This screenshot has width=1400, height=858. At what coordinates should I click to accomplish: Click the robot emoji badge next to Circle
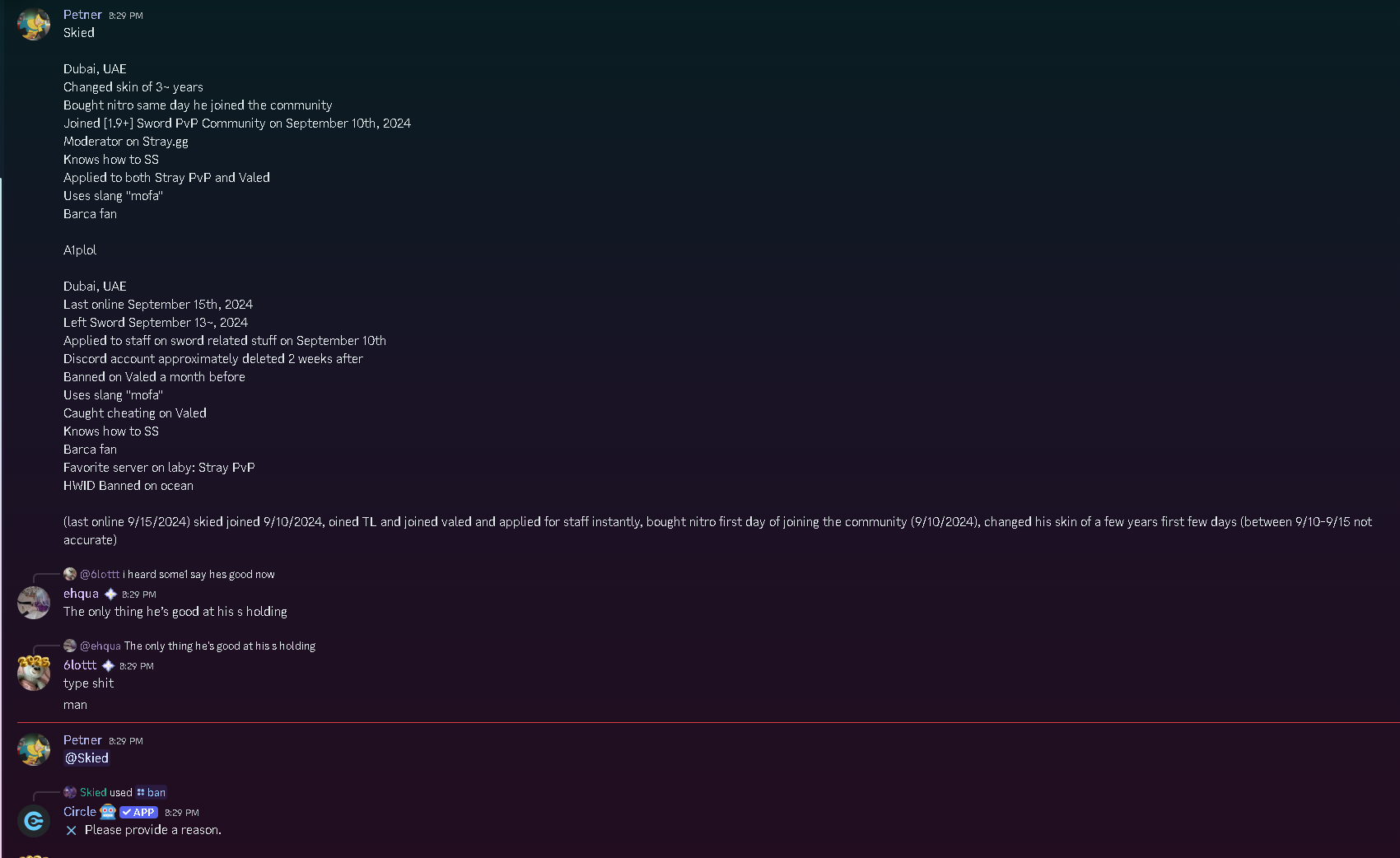[x=108, y=812]
